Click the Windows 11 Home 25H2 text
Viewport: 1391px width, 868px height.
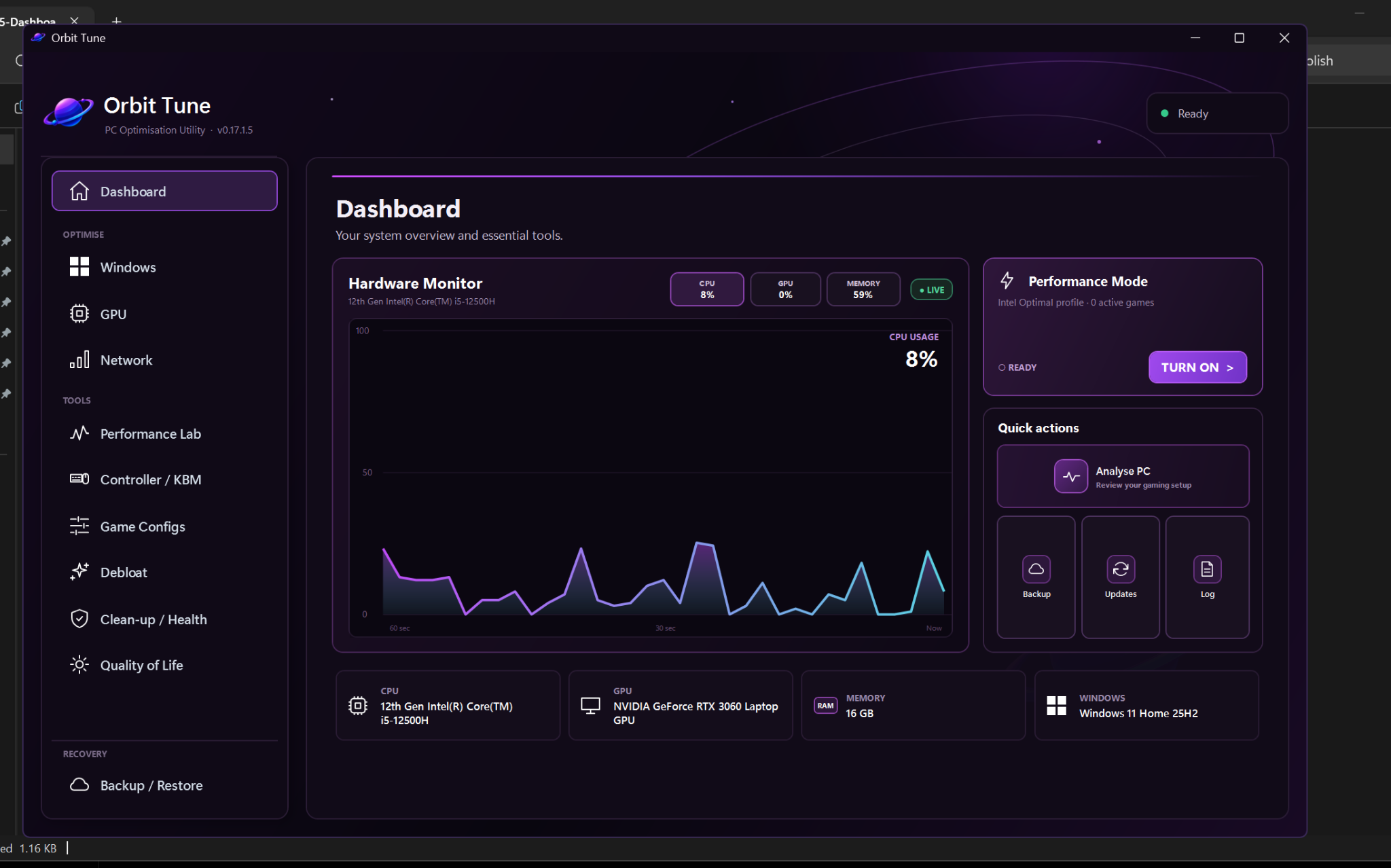click(1138, 713)
